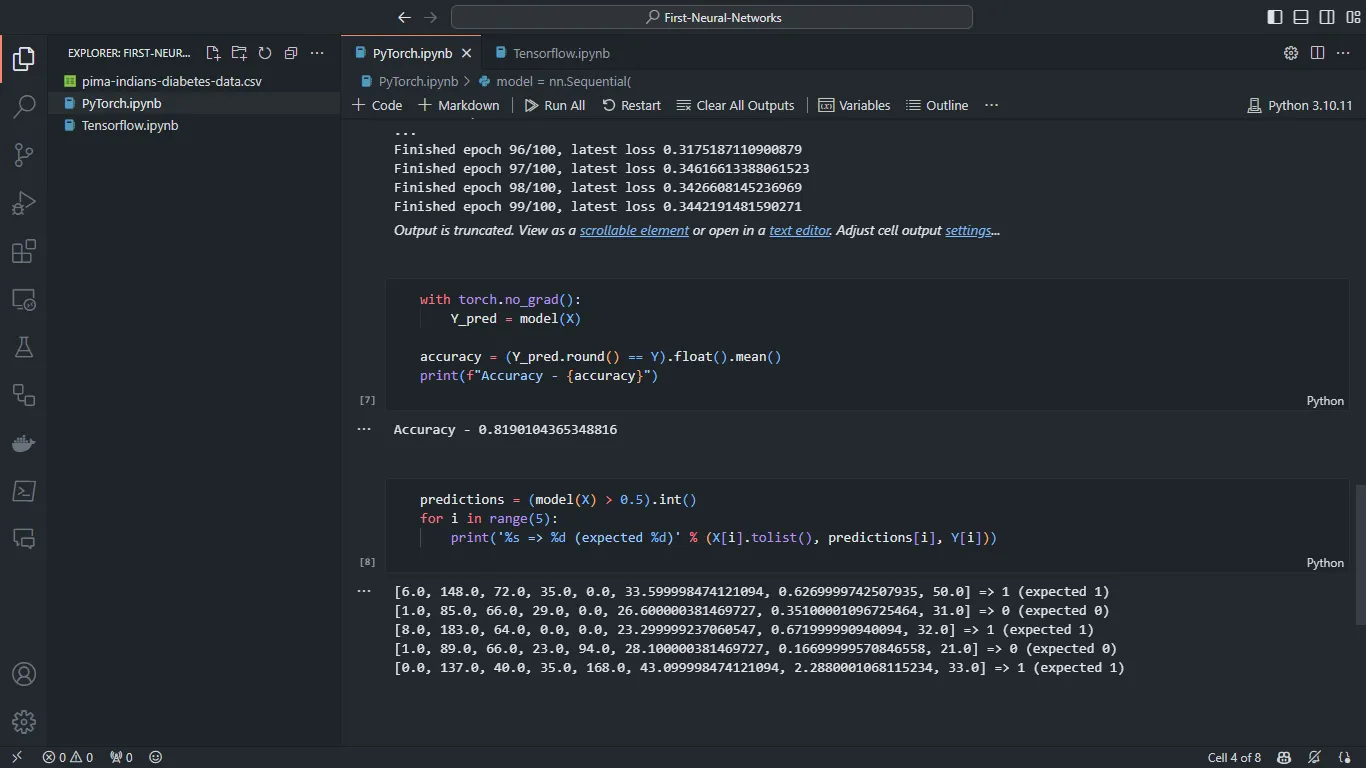Add a new Markdown cell
The image size is (1366, 768).
[458, 105]
